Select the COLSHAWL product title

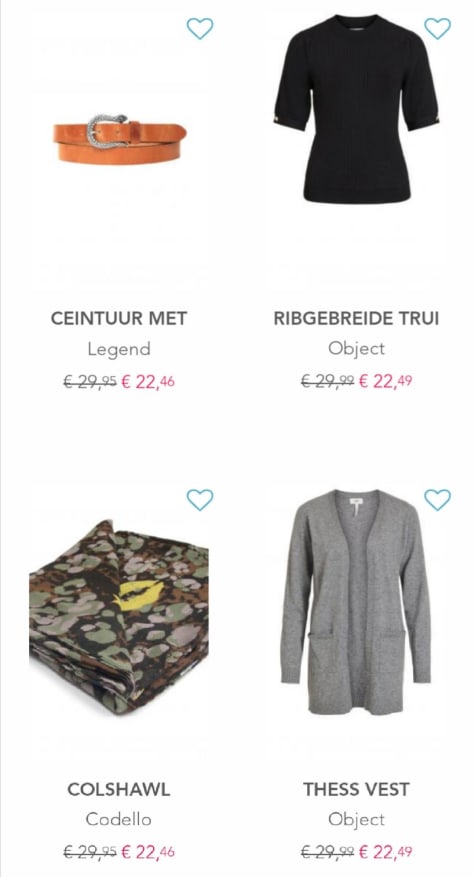tap(119, 789)
